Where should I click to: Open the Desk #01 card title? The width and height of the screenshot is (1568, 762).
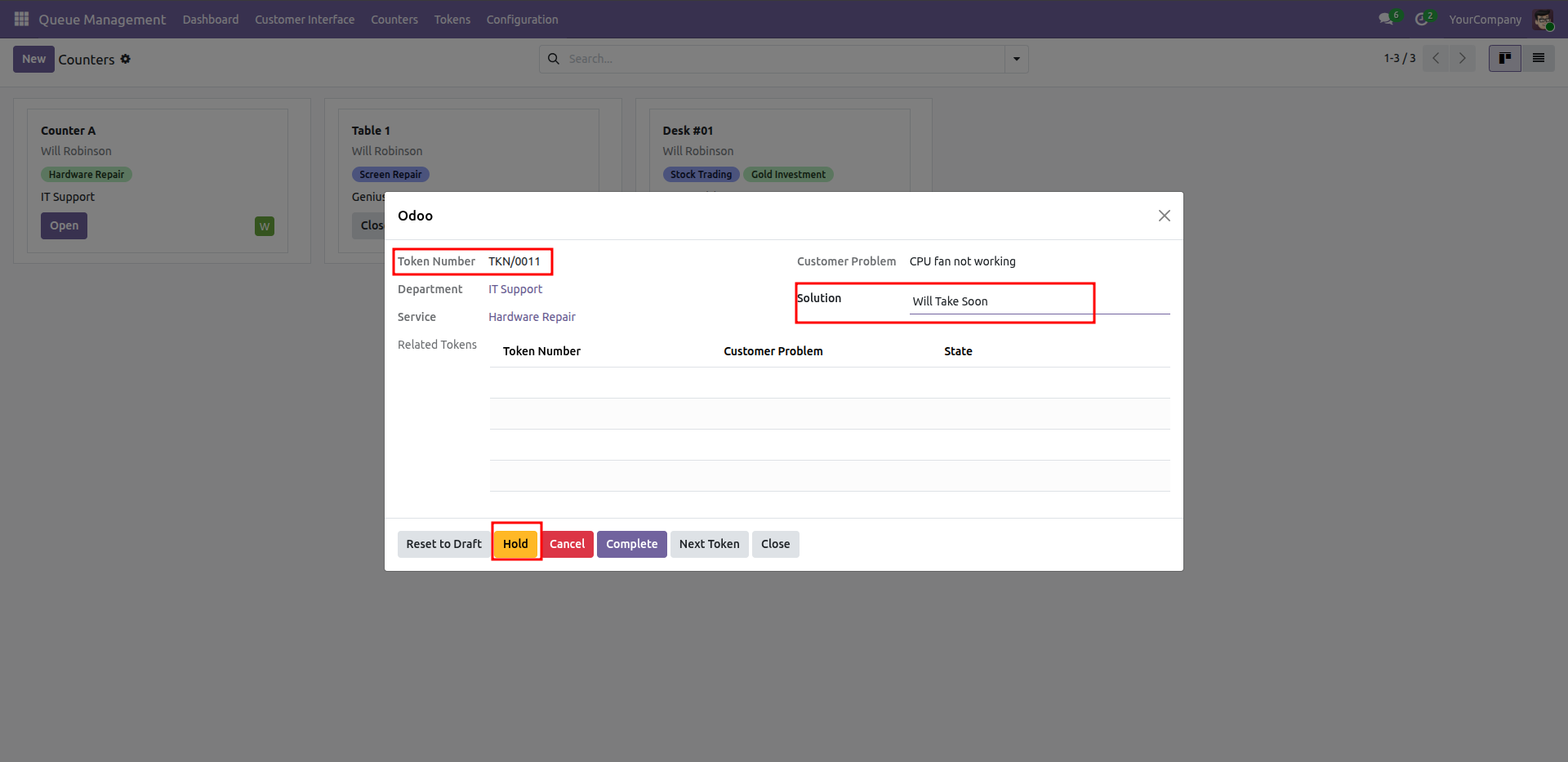click(688, 131)
